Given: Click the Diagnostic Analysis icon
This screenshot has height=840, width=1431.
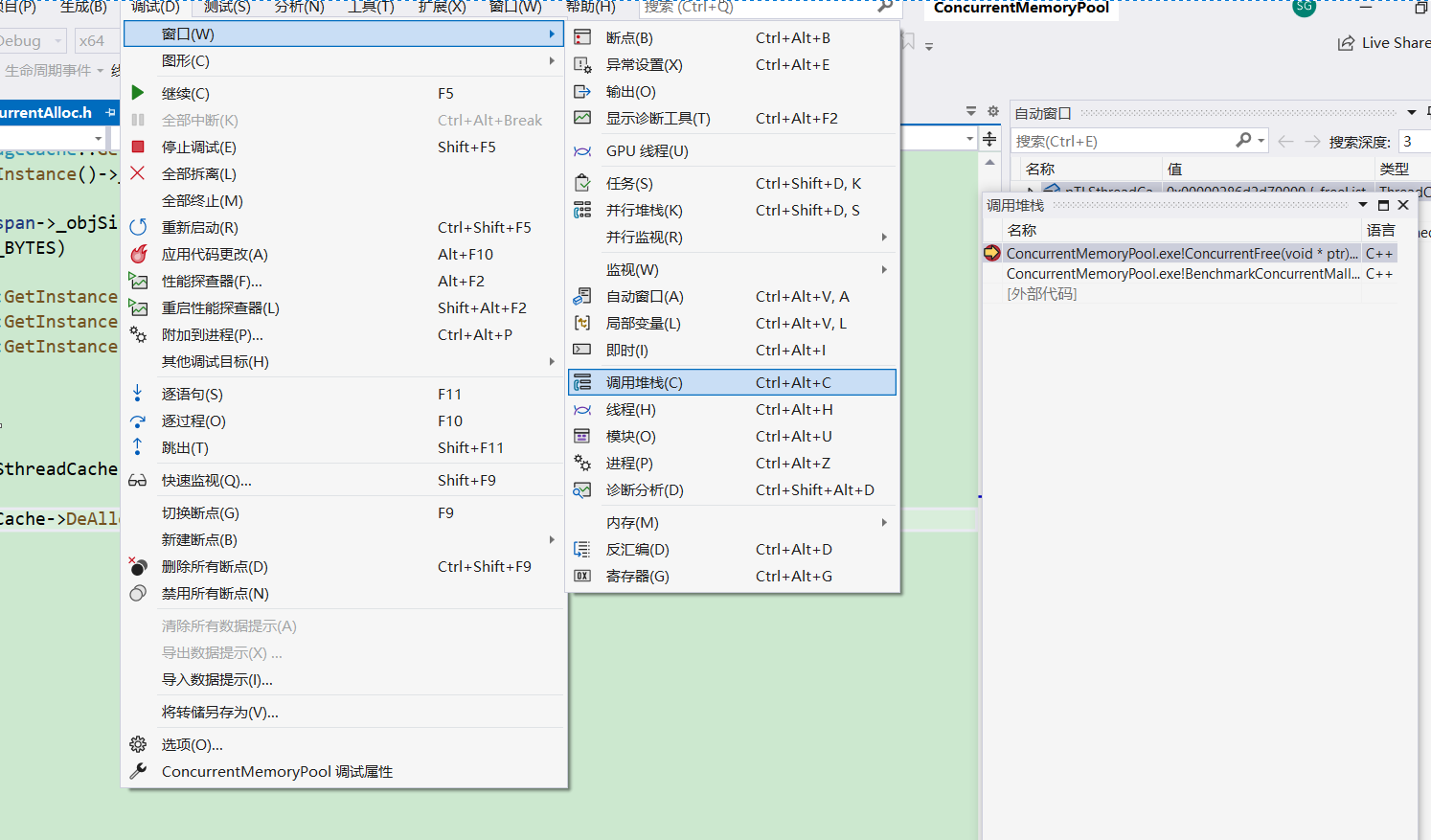Looking at the screenshot, I should (x=582, y=489).
